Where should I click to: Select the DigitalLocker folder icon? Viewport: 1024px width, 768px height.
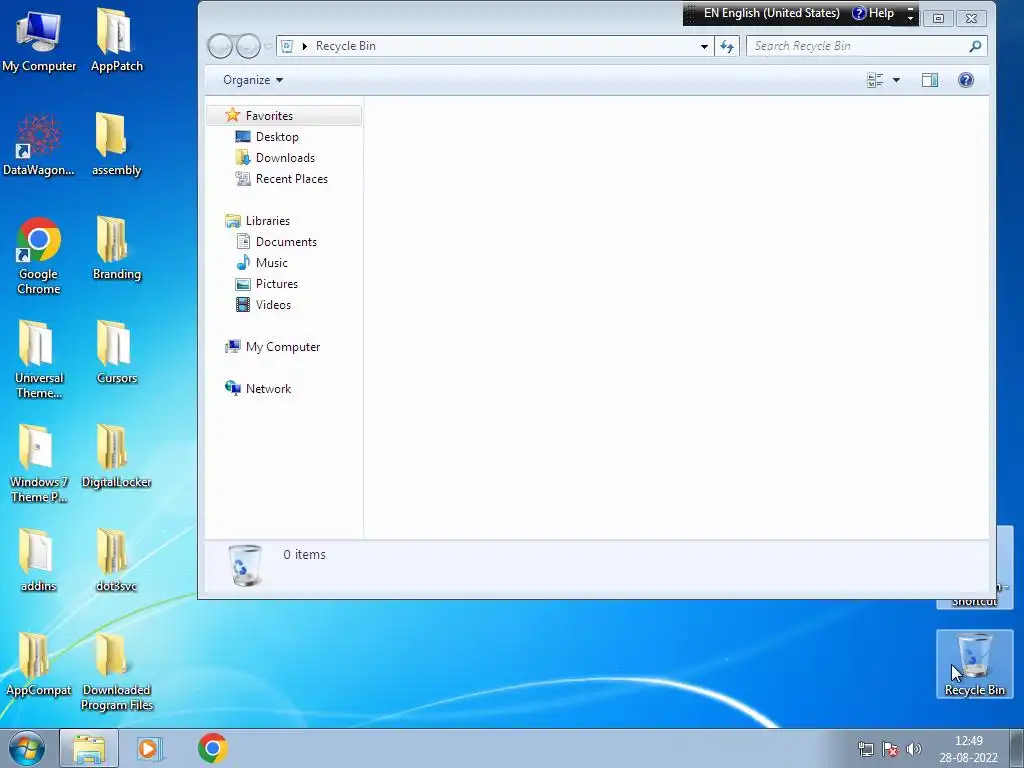coord(116,456)
